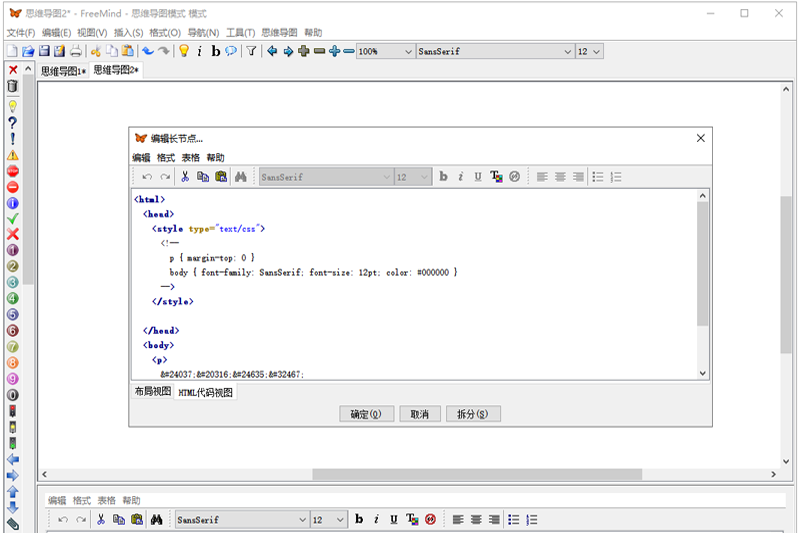Open bottom note editor font size dropdown
This screenshot has height=533, width=800.
click(x=329, y=520)
